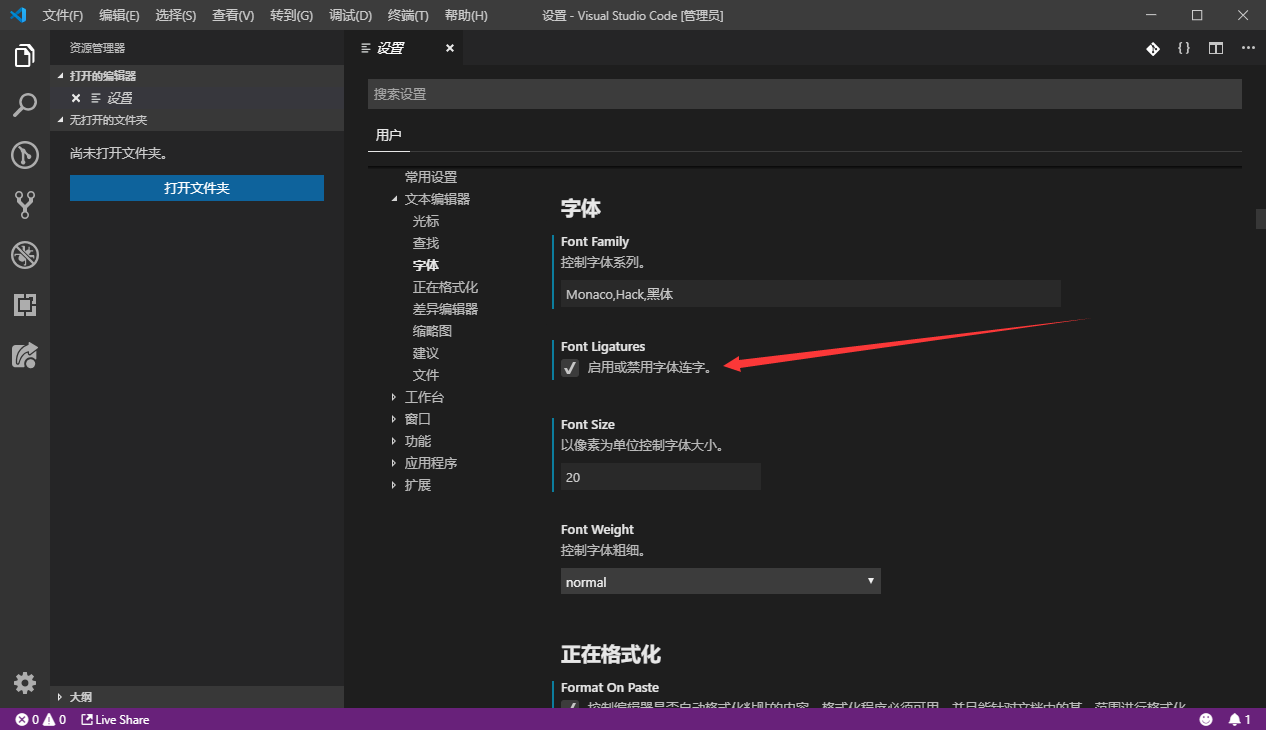Open settings JSON with braces icon
Viewport: 1266px width, 730px height.
[1184, 48]
